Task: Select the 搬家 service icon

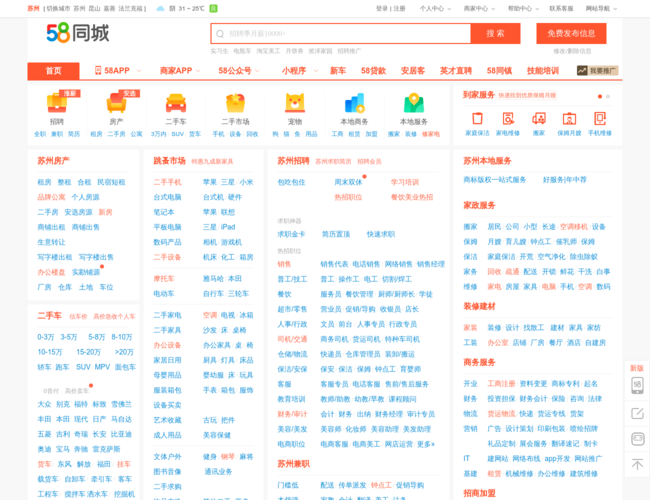Action: tap(539, 119)
